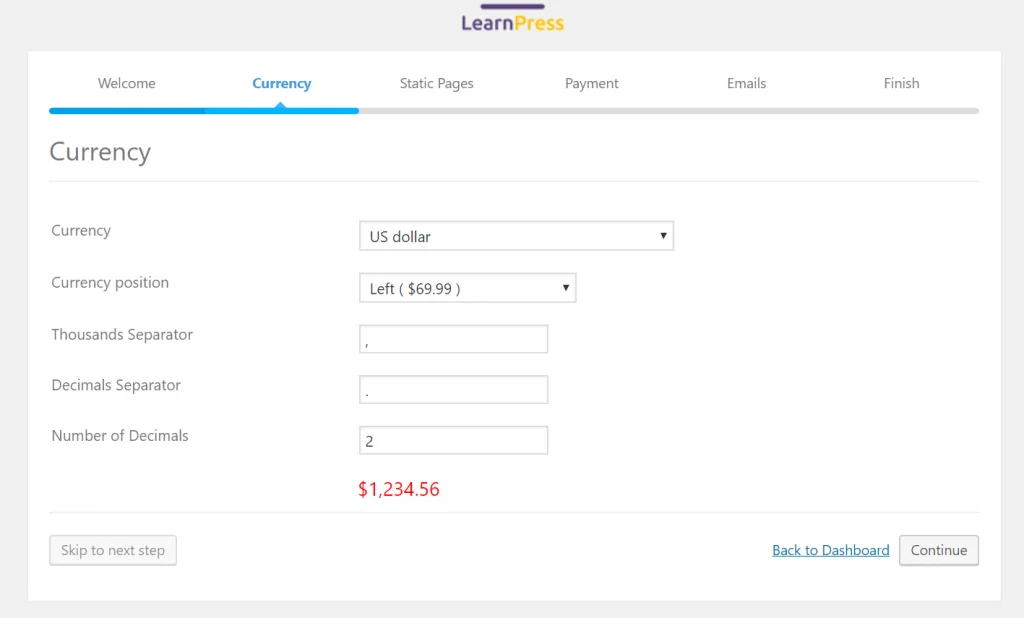This screenshot has width=1024, height=618.
Task: Click the Number of Decimals label text
Action: 120,435
